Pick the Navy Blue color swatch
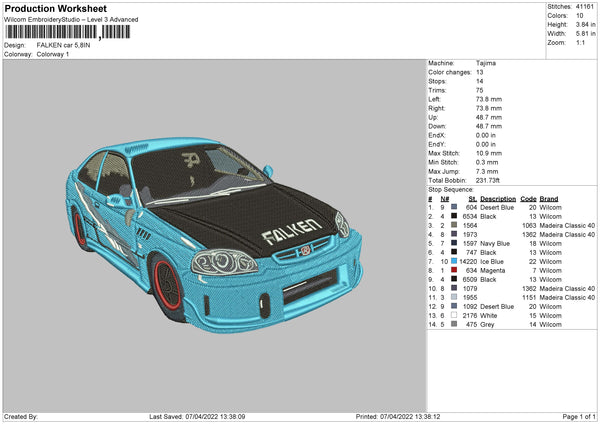 coord(454,243)
